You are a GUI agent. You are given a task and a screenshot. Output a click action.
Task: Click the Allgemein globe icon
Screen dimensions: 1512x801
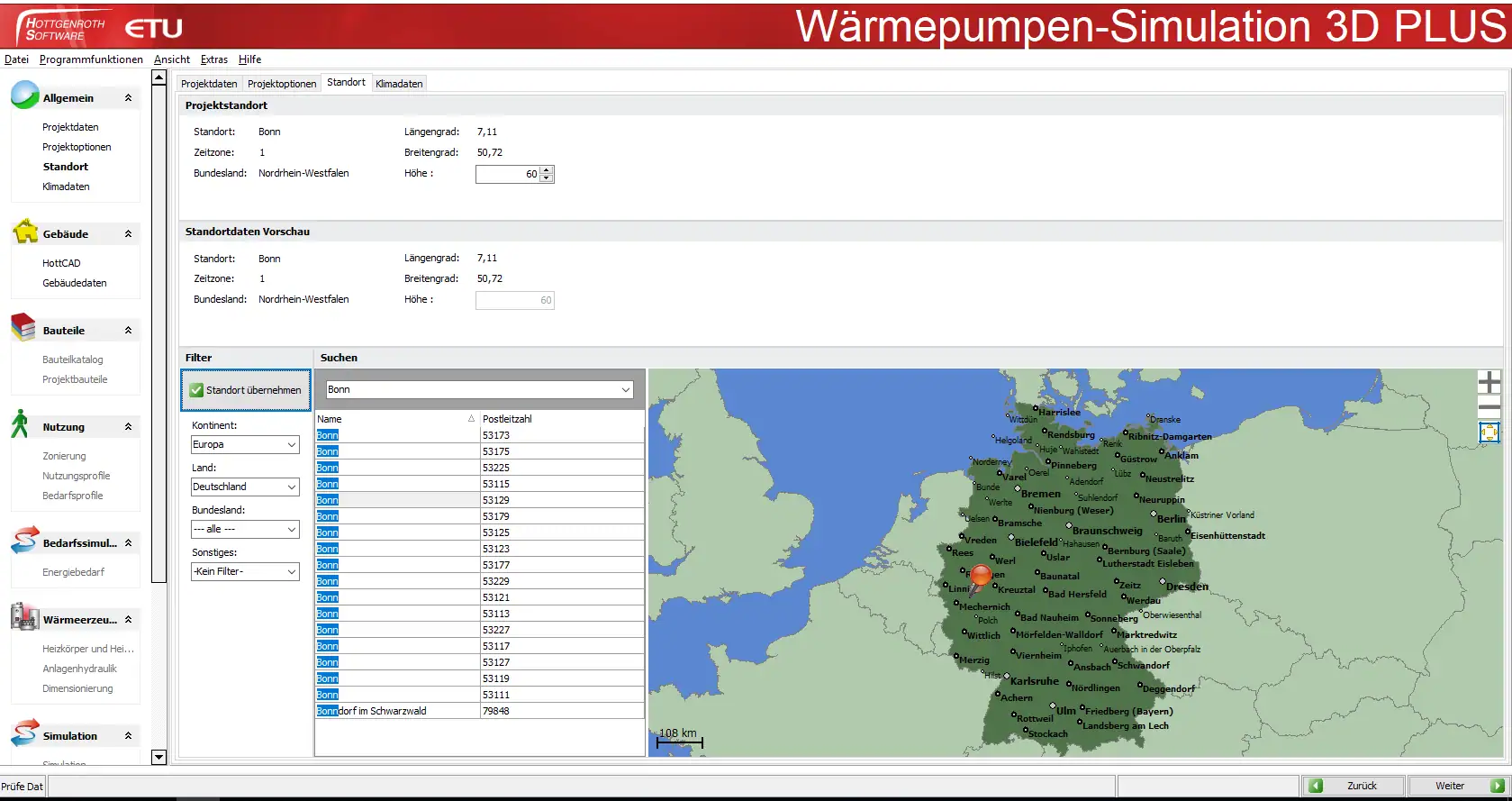(x=25, y=96)
